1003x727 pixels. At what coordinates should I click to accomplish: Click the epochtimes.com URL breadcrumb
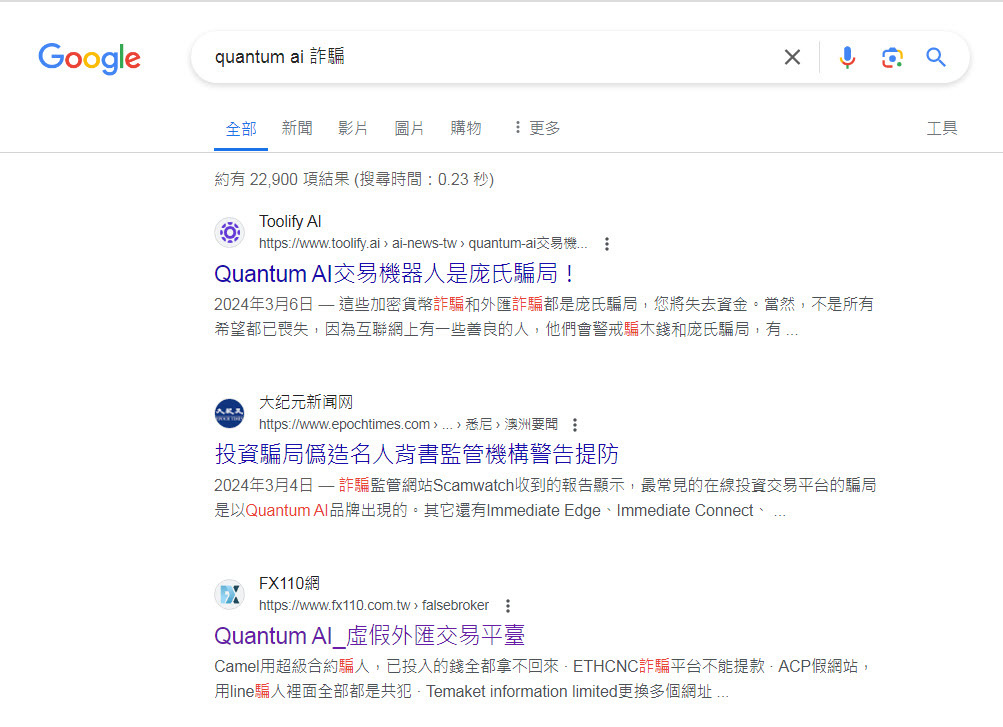coord(408,425)
